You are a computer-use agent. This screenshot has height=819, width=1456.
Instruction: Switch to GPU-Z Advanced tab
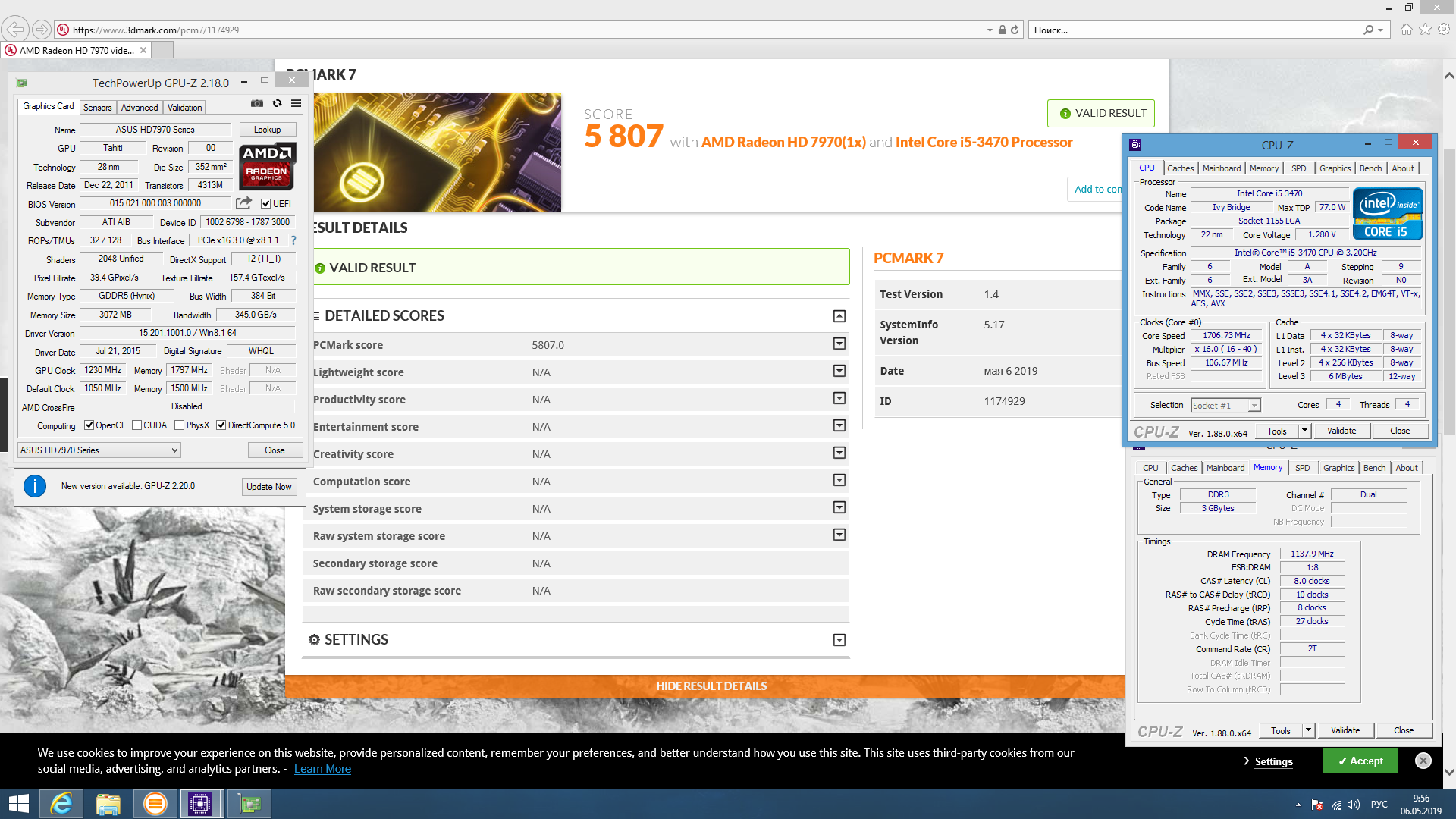[x=140, y=108]
